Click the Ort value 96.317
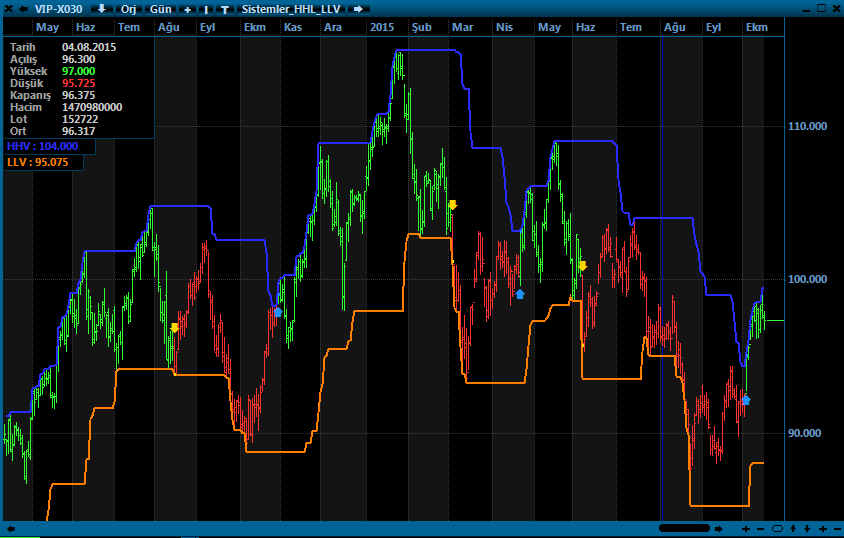The image size is (844, 538). click(79, 131)
